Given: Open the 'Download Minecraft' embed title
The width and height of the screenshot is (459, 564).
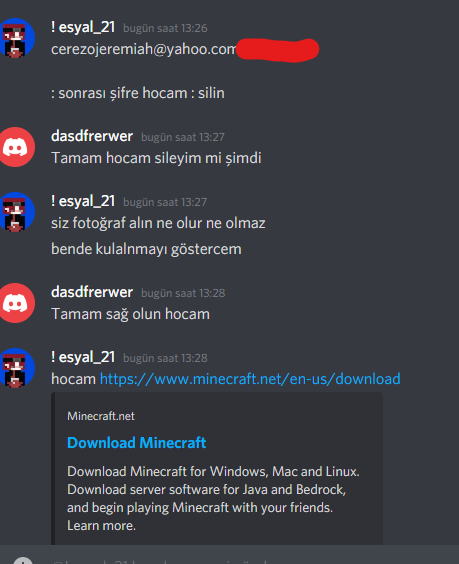Looking at the screenshot, I should click(137, 442).
